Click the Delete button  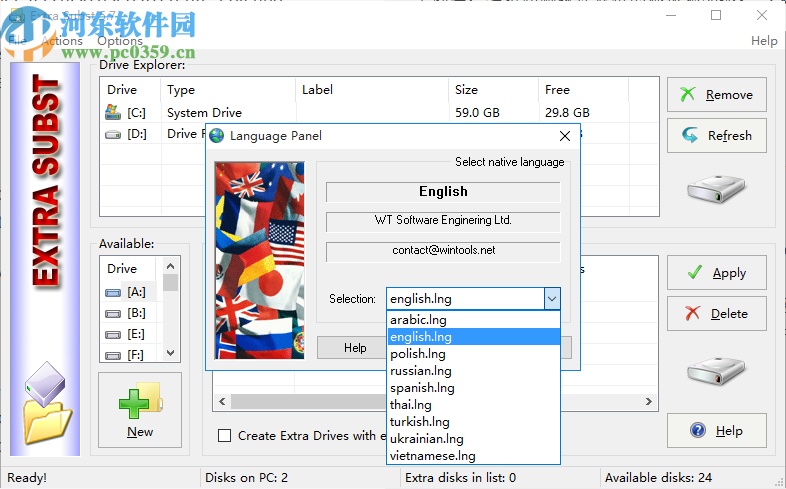[717, 314]
